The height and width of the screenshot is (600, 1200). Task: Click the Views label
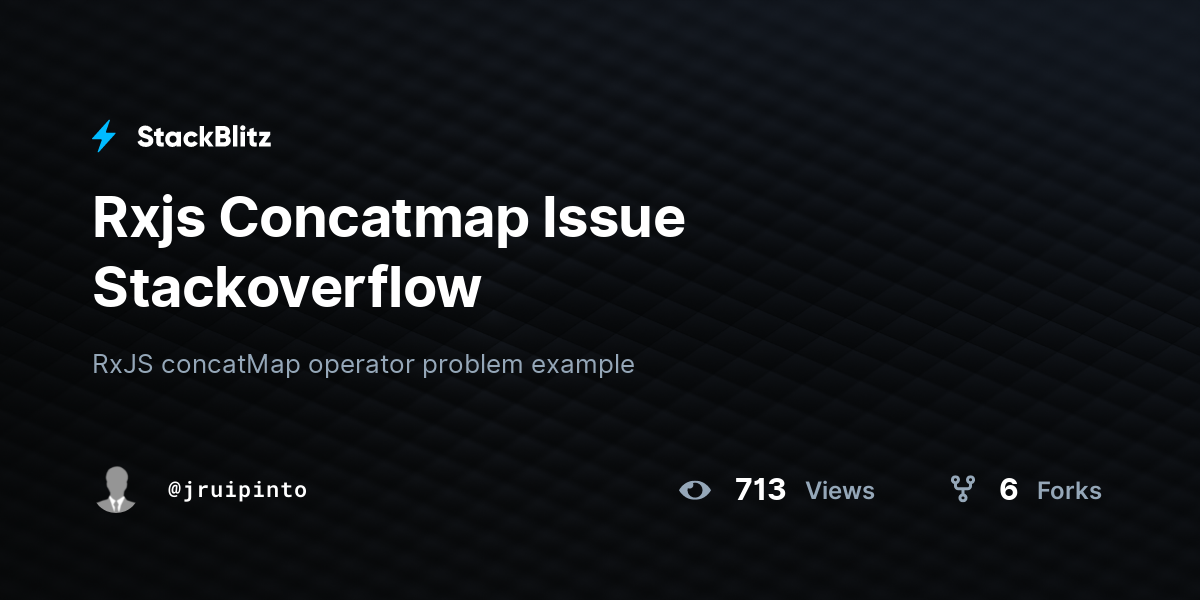[x=840, y=491]
